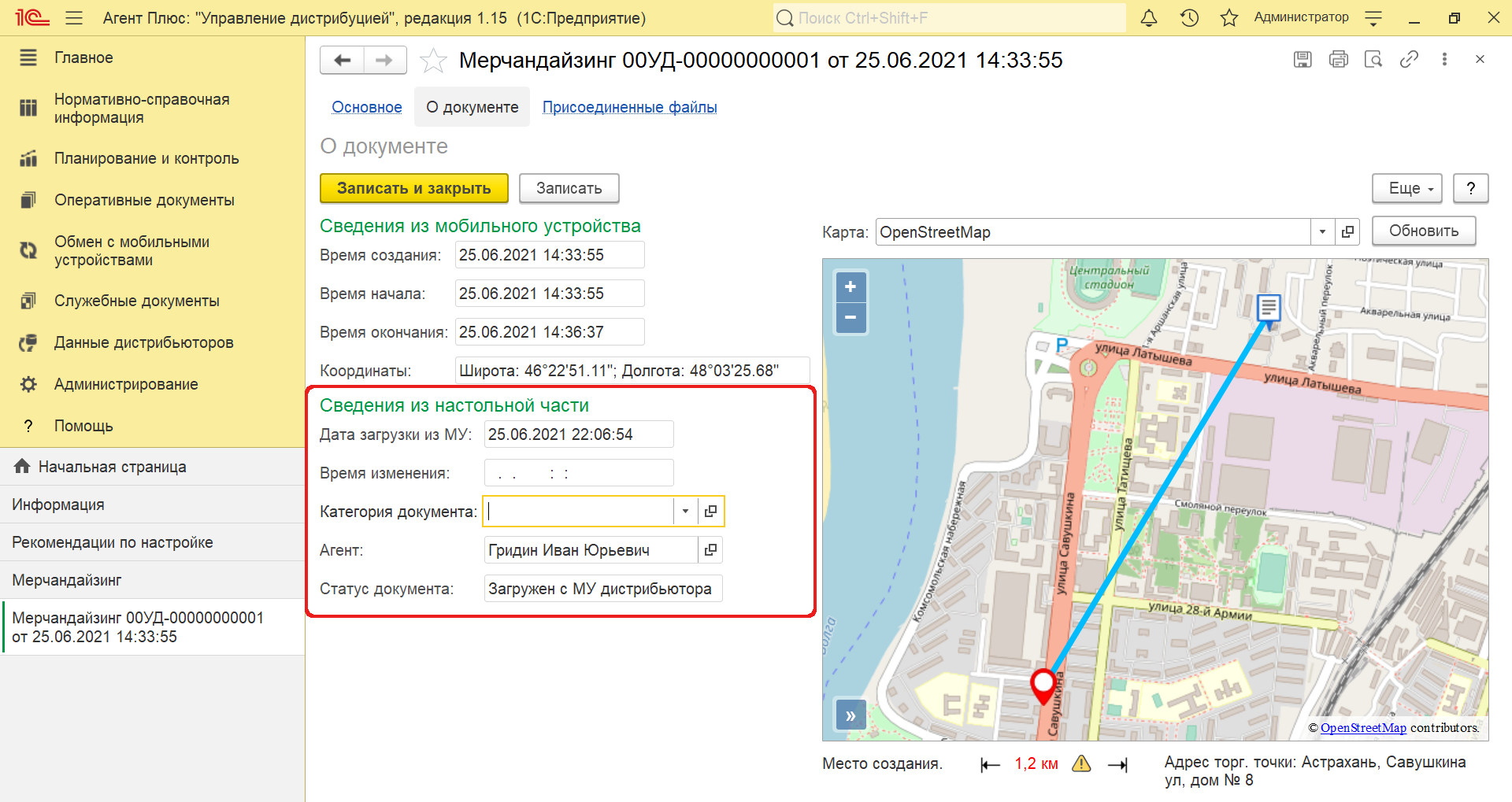Click the Время изменения field
The height and width of the screenshot is (802, 1512).
[579, 473]
